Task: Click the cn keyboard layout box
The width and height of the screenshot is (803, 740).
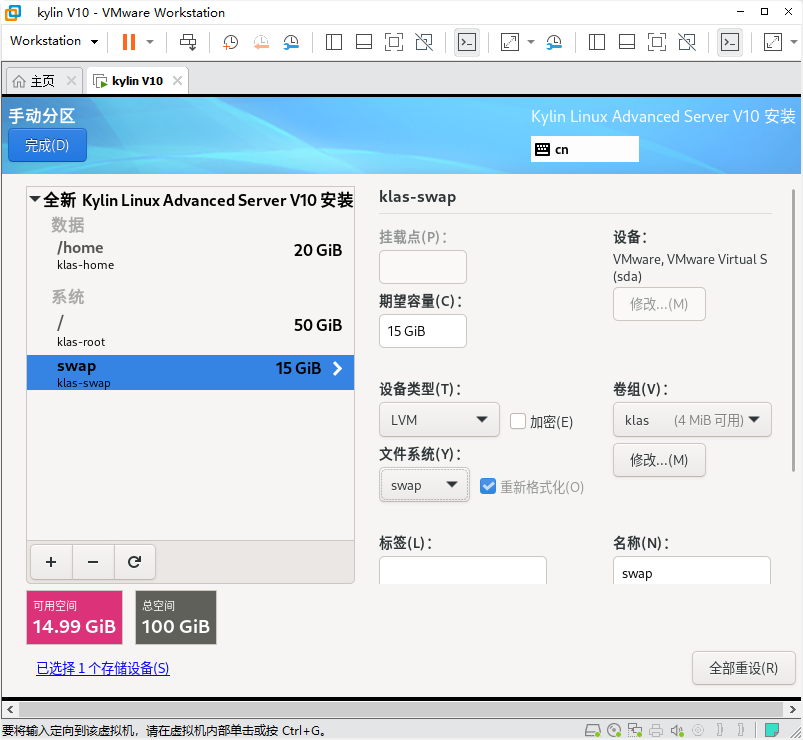Action: (585, 149)
